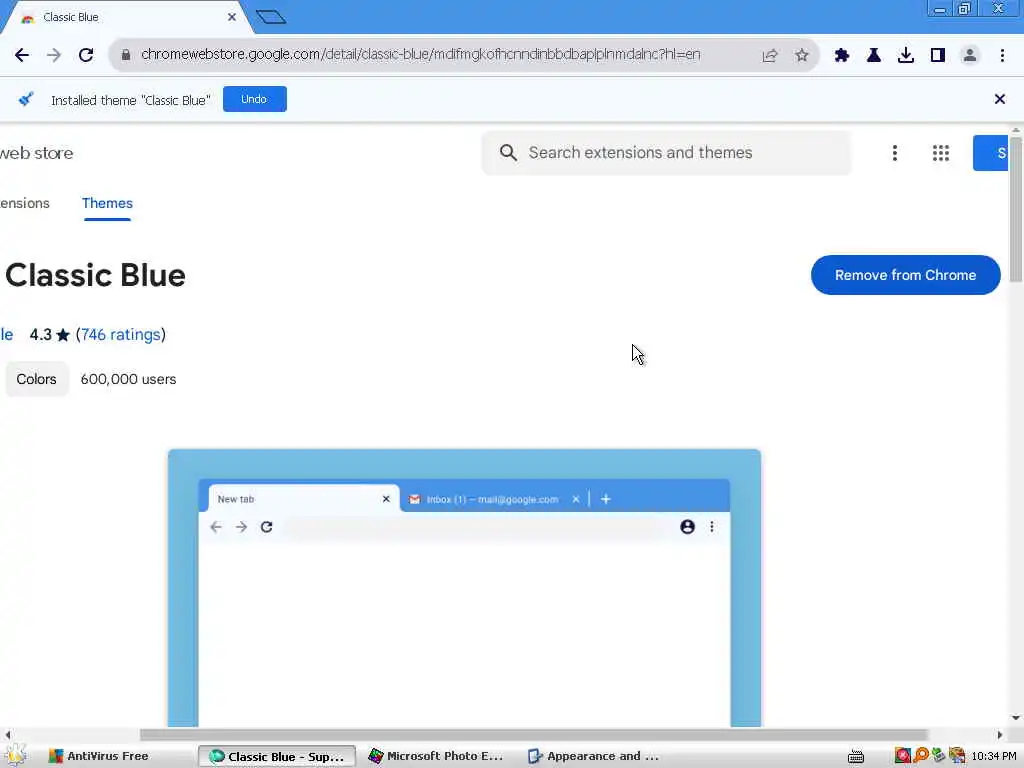1024x768 pixels.
Task: Click the Classic Blue heading
Action: point(95,275)
